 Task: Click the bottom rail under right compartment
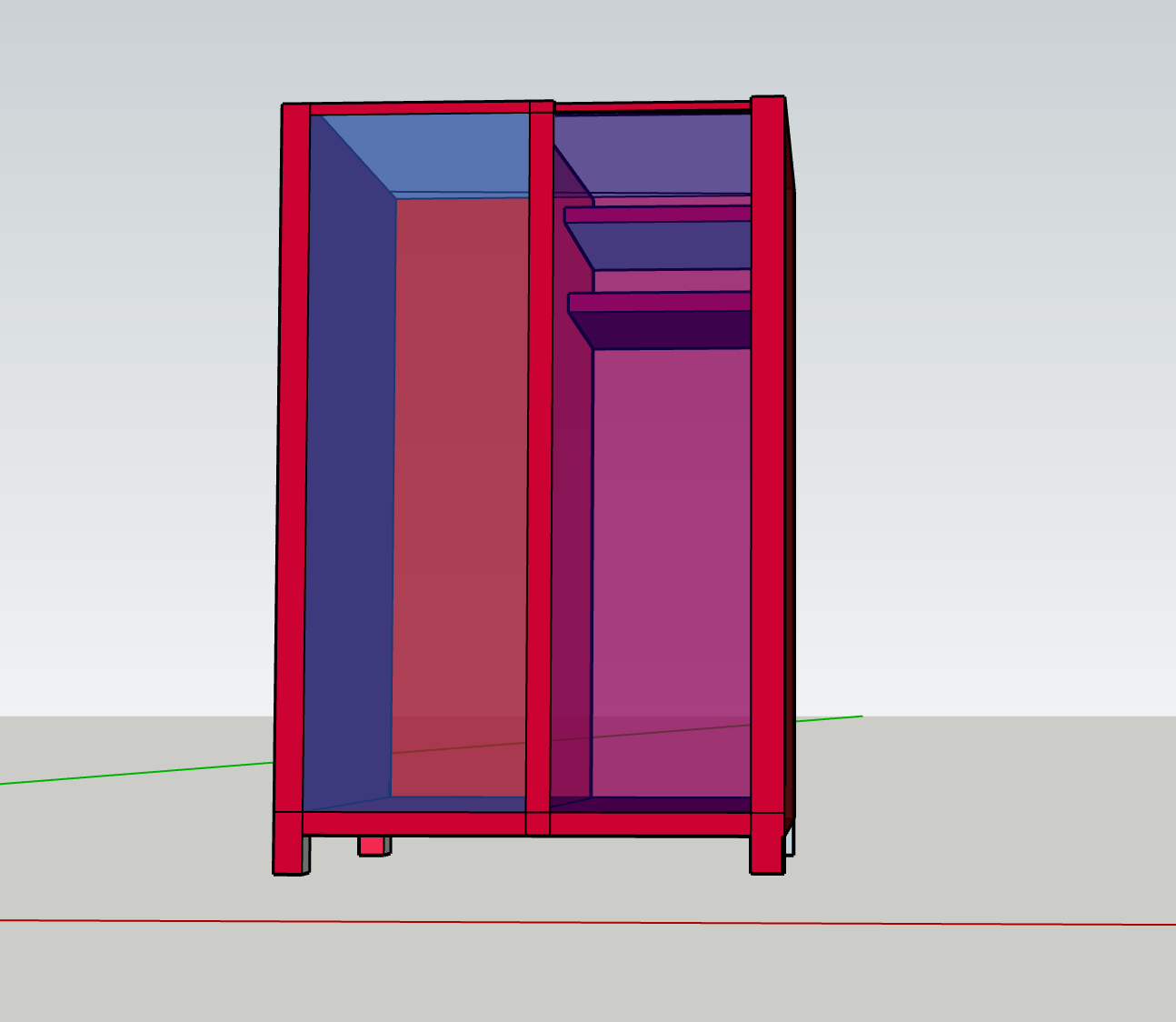coord(650,825)
